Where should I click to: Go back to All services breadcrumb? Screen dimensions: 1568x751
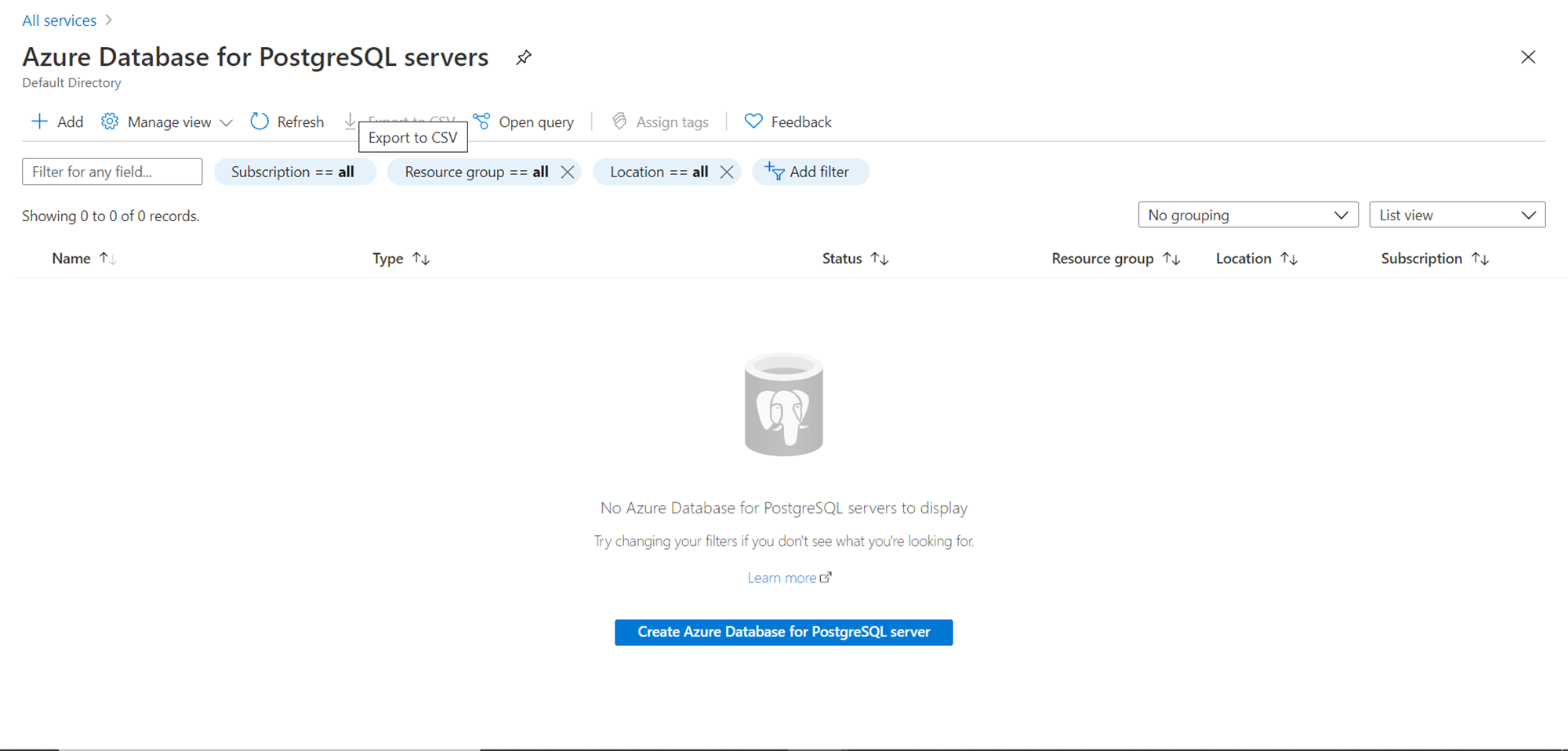[x=60, y=20]
